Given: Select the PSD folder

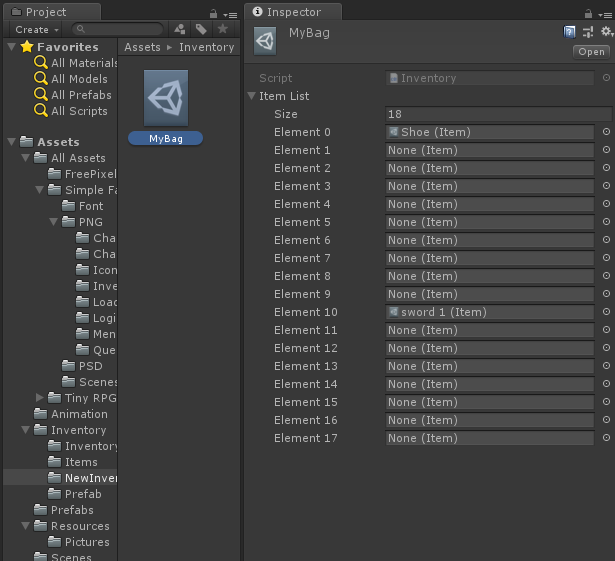Looking at the screenshot, I should 82,366.
